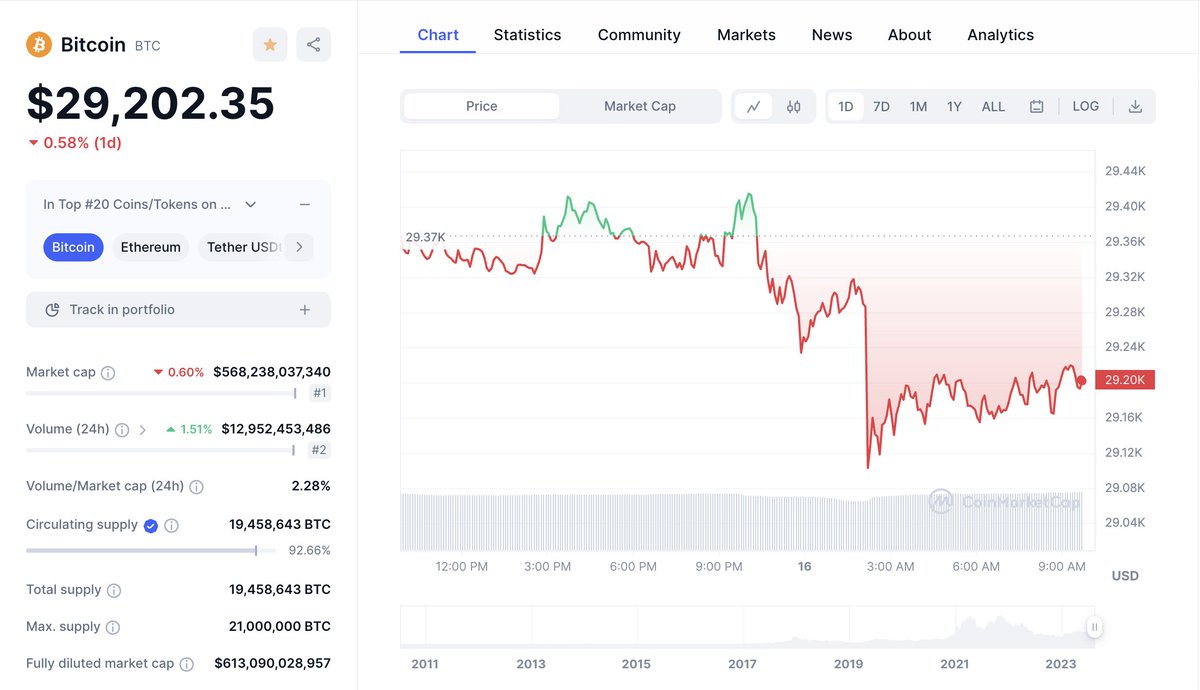Viewport: 1200px width, 690px height.
Task: Open the Analytics tab
Action: [1000, 35]
